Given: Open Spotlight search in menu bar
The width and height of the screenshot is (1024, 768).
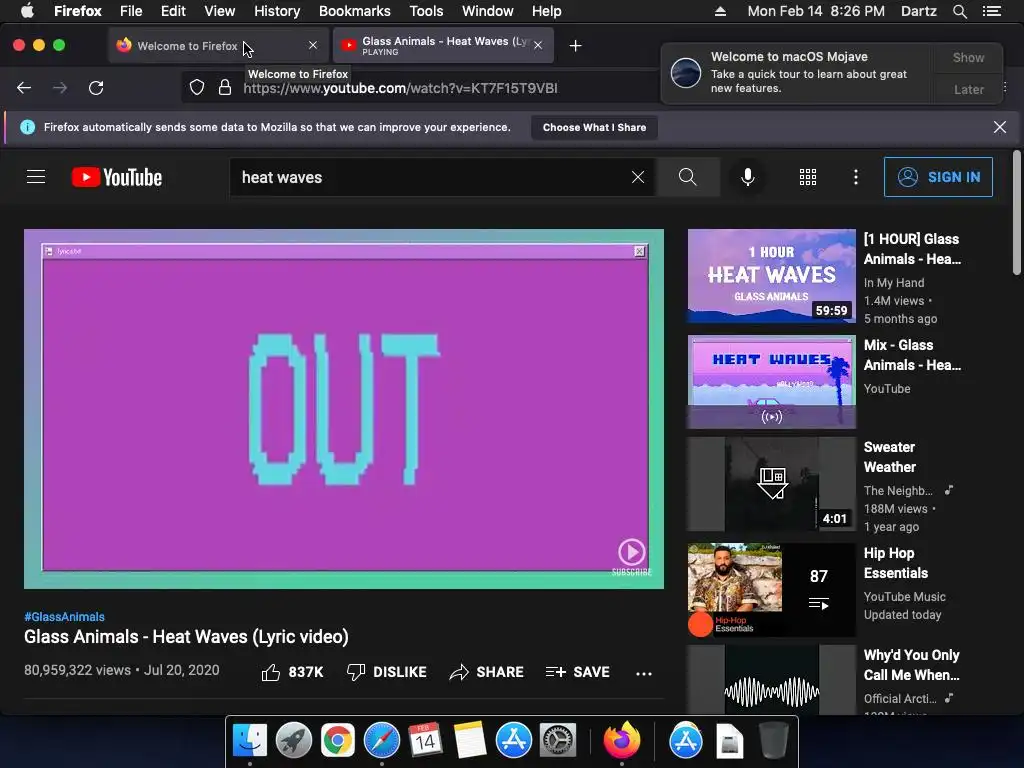Looking at the screenshot, I should [x=960, y=11].
